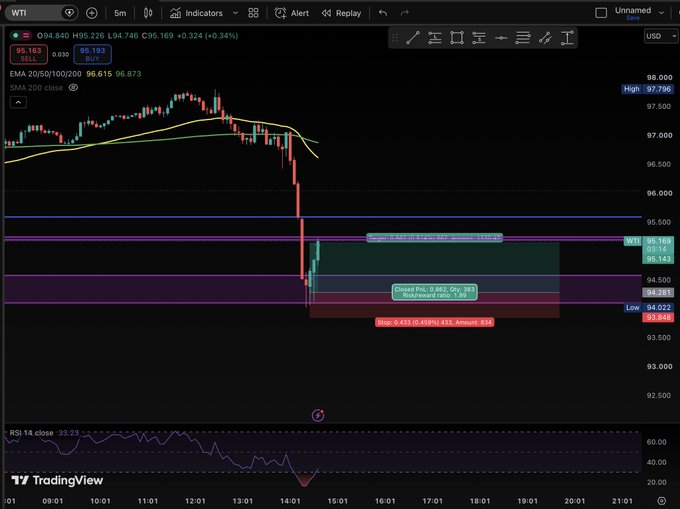Click the layout square icon beside Unnamed

[x=601, y=13]
